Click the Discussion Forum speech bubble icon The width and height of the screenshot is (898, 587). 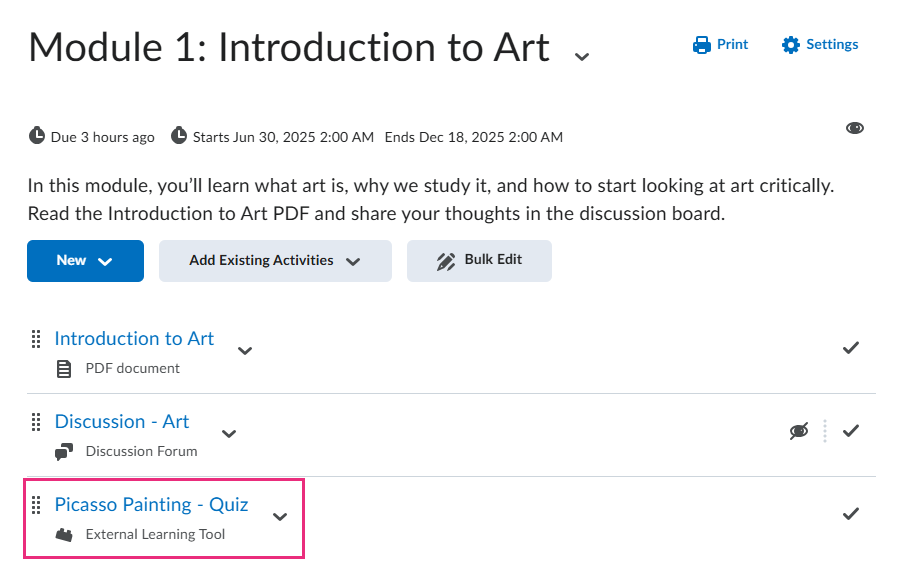pos(64,452)
